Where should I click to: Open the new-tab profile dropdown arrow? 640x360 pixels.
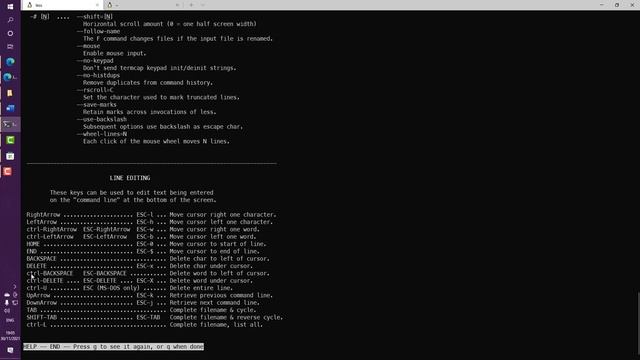coord(203,5)
